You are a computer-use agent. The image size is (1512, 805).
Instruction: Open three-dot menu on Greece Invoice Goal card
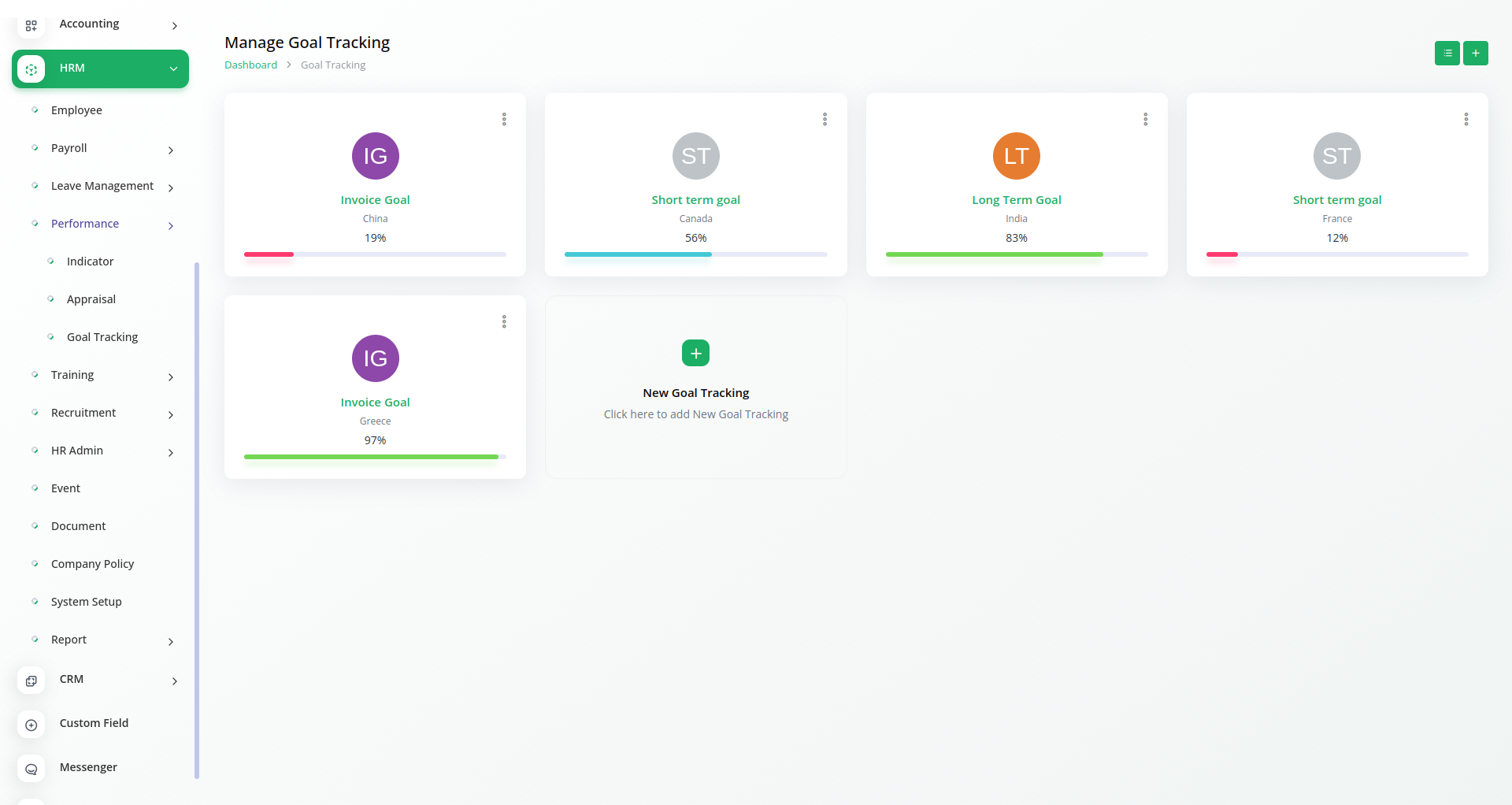pos(504,321)
